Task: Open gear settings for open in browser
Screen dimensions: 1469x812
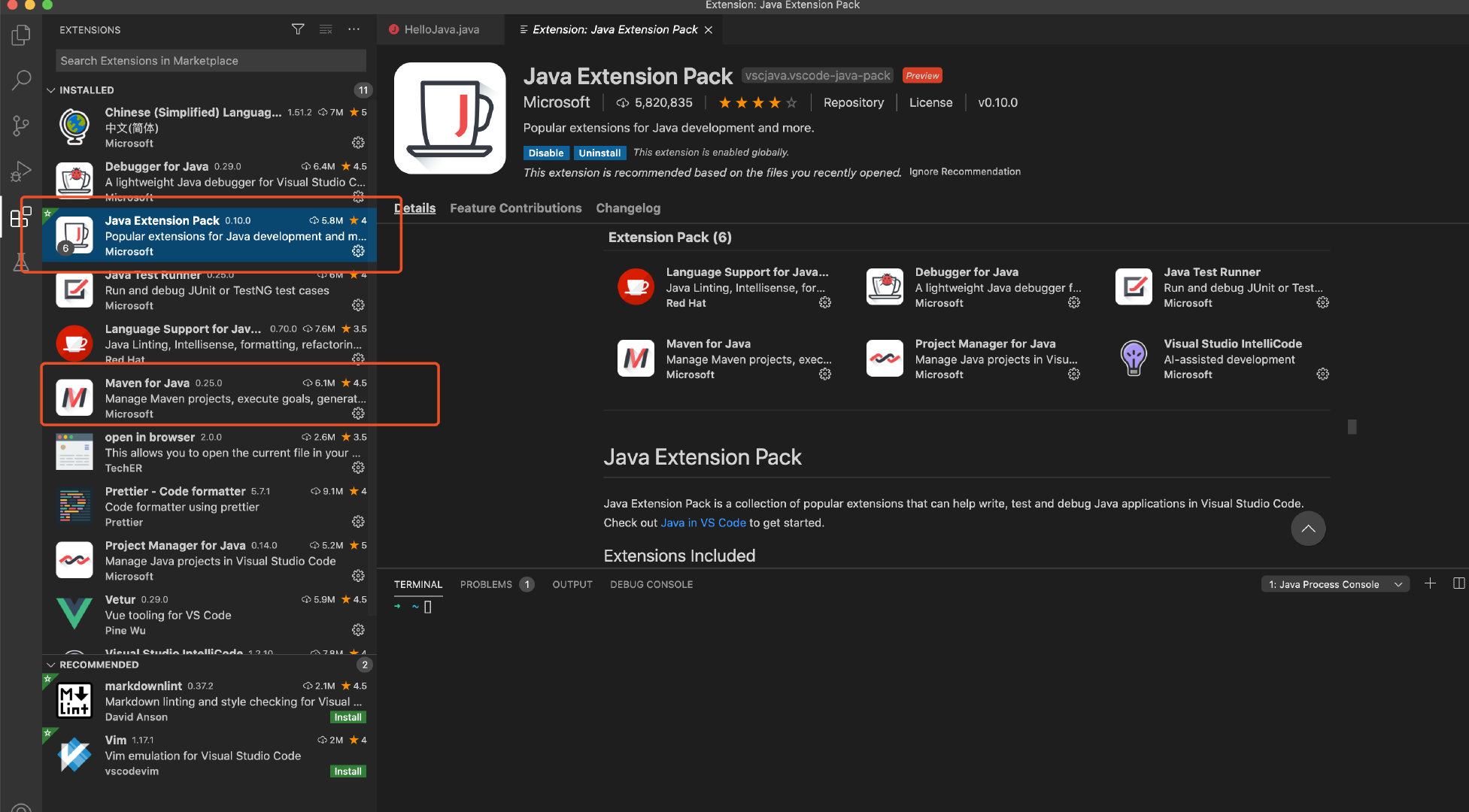Action: click(358, 468)
